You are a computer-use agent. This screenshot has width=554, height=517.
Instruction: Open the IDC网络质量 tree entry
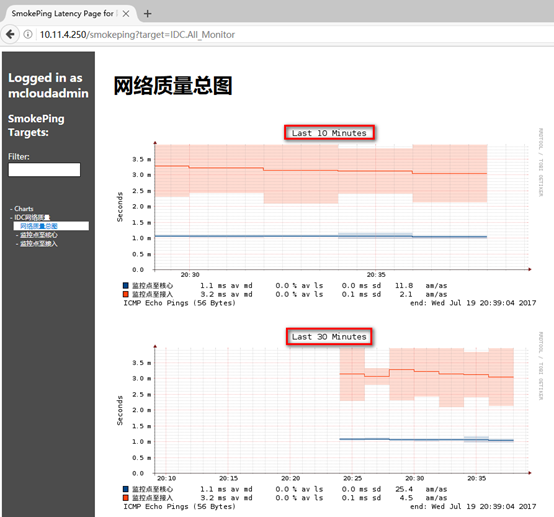[32, 217]
